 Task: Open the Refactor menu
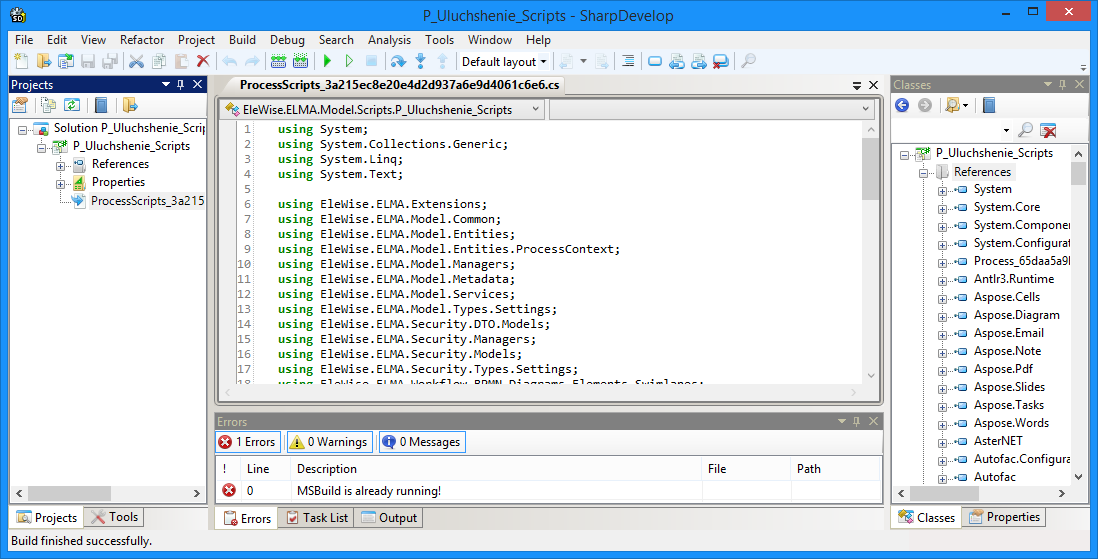(x=141, y=40)
